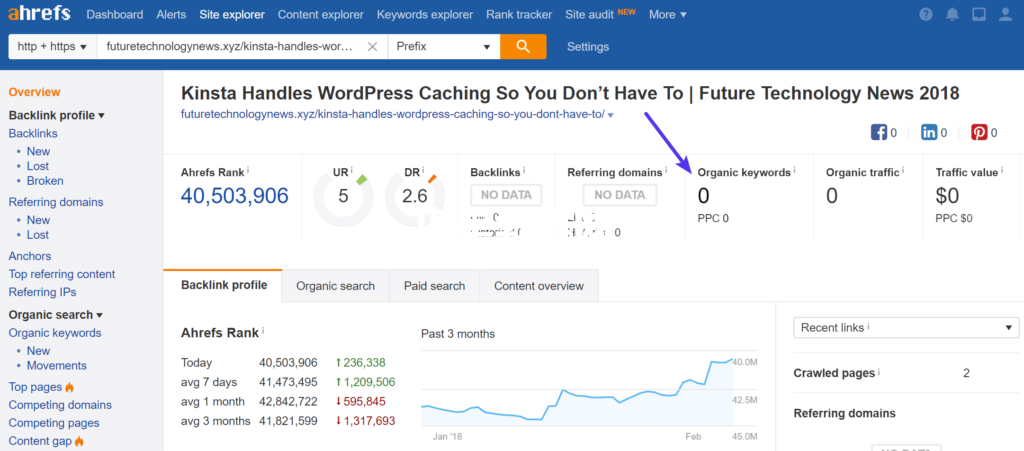Image resolution: width=1024 pixels, height=451 pixels.
Task: Open Site explorer in top menu
Action: pyautogui.click(x=232, y=14)
